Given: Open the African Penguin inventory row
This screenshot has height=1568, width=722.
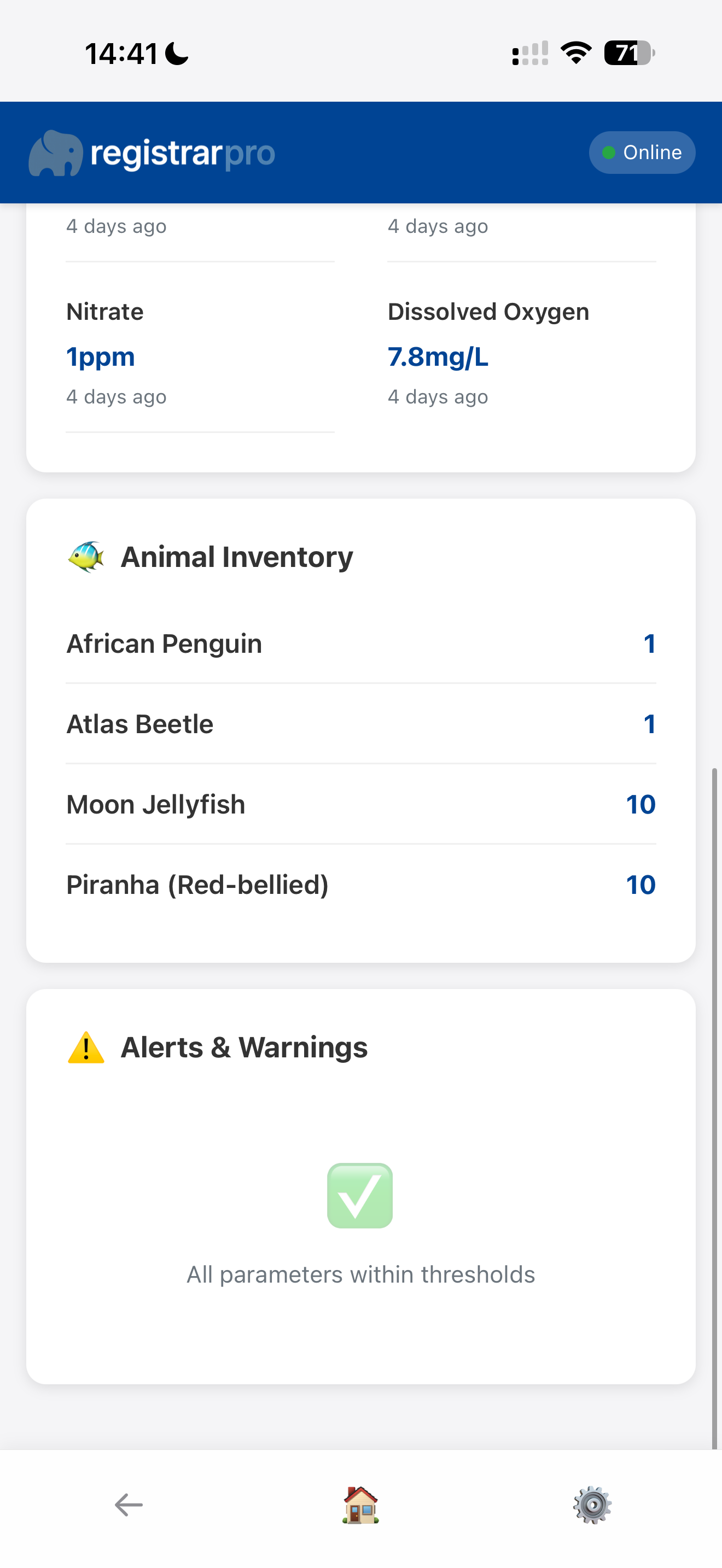Looking at the screenshot, I should [360, 643].
